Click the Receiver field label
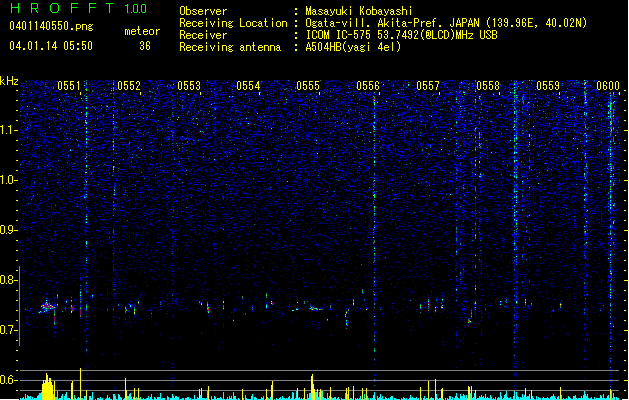 (x=203, y=35)
